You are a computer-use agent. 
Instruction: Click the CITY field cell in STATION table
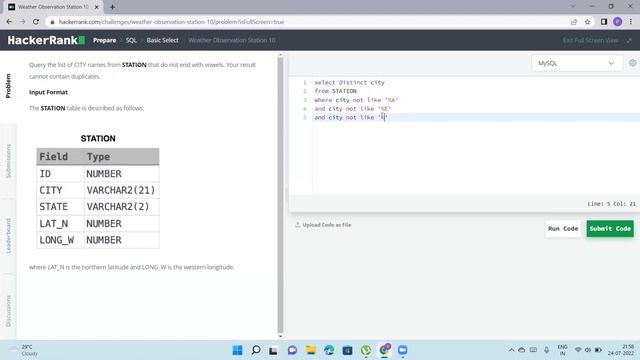(60, 190)
